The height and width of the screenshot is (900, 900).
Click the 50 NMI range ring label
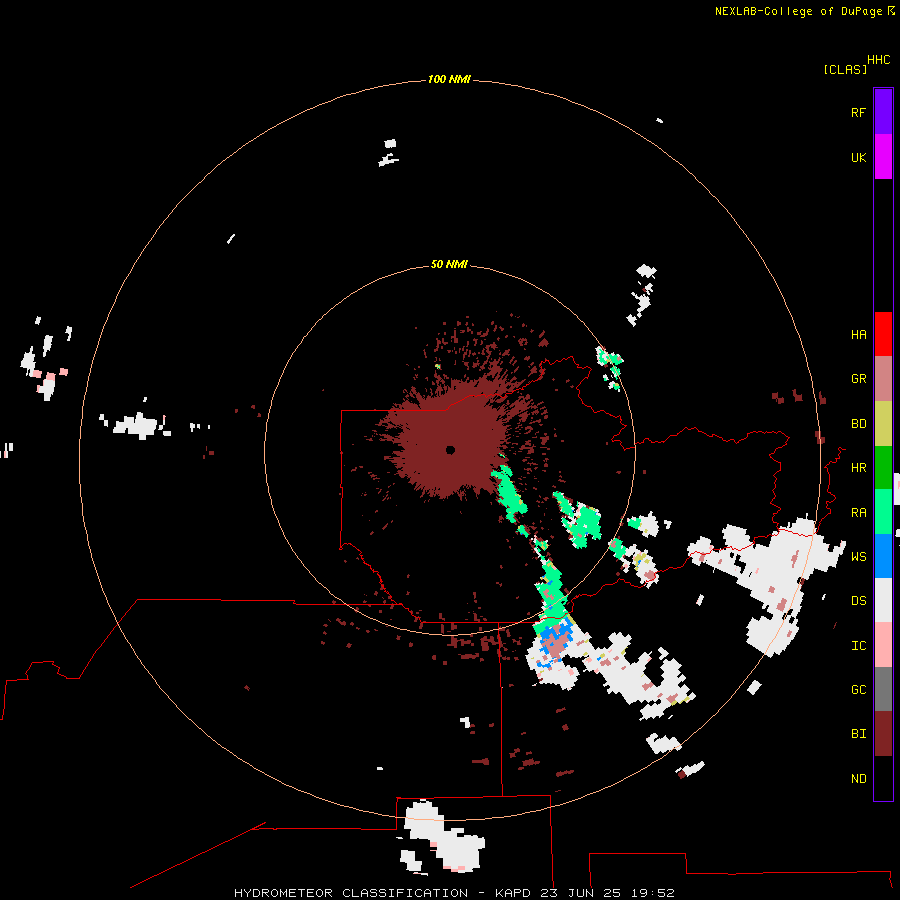click(449, 264)
